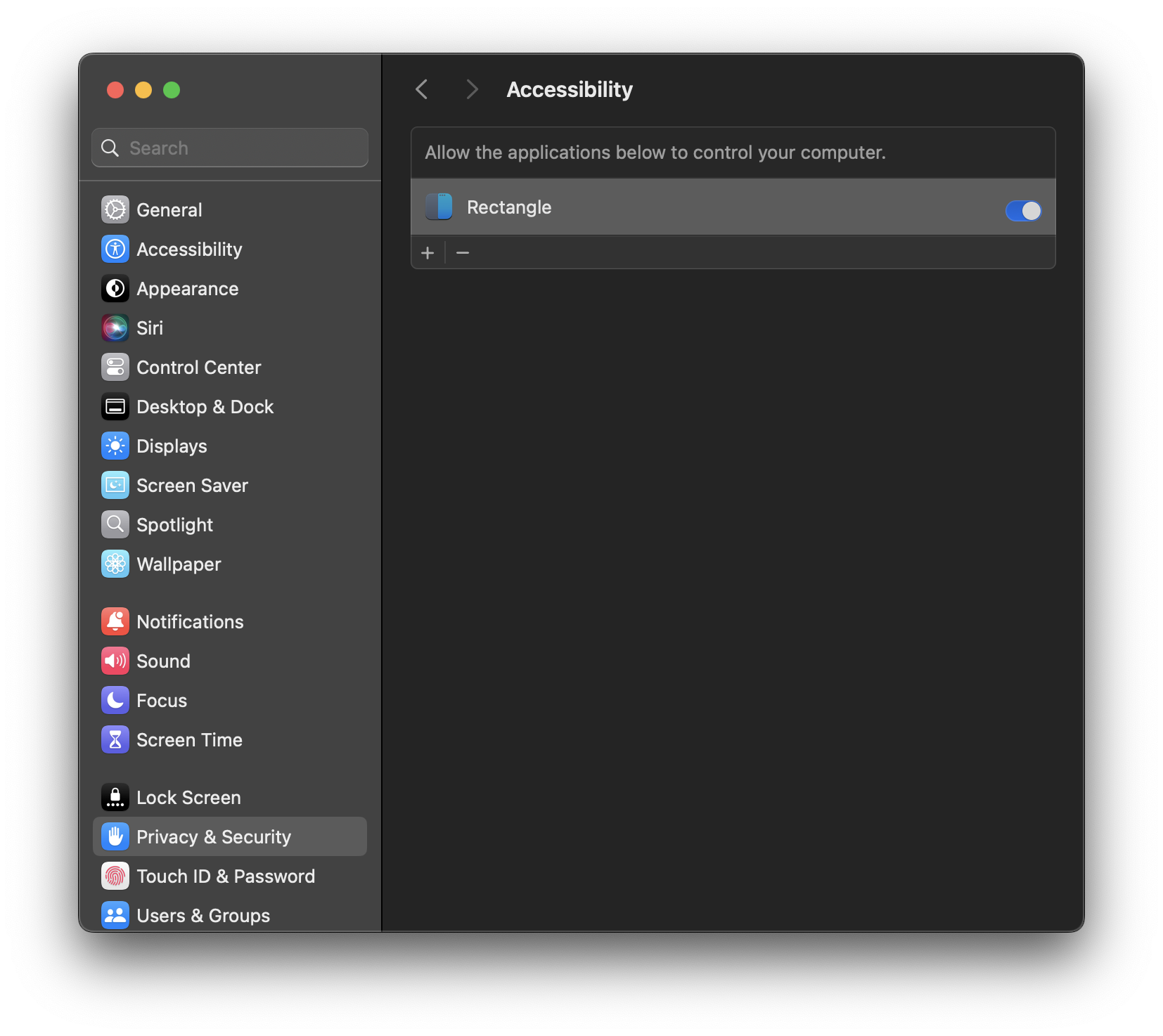Image resolution: width=1163 pixels, height=1036 pixels.
Task: Open Siri settings from sidebar
Action: coord(115,328)
